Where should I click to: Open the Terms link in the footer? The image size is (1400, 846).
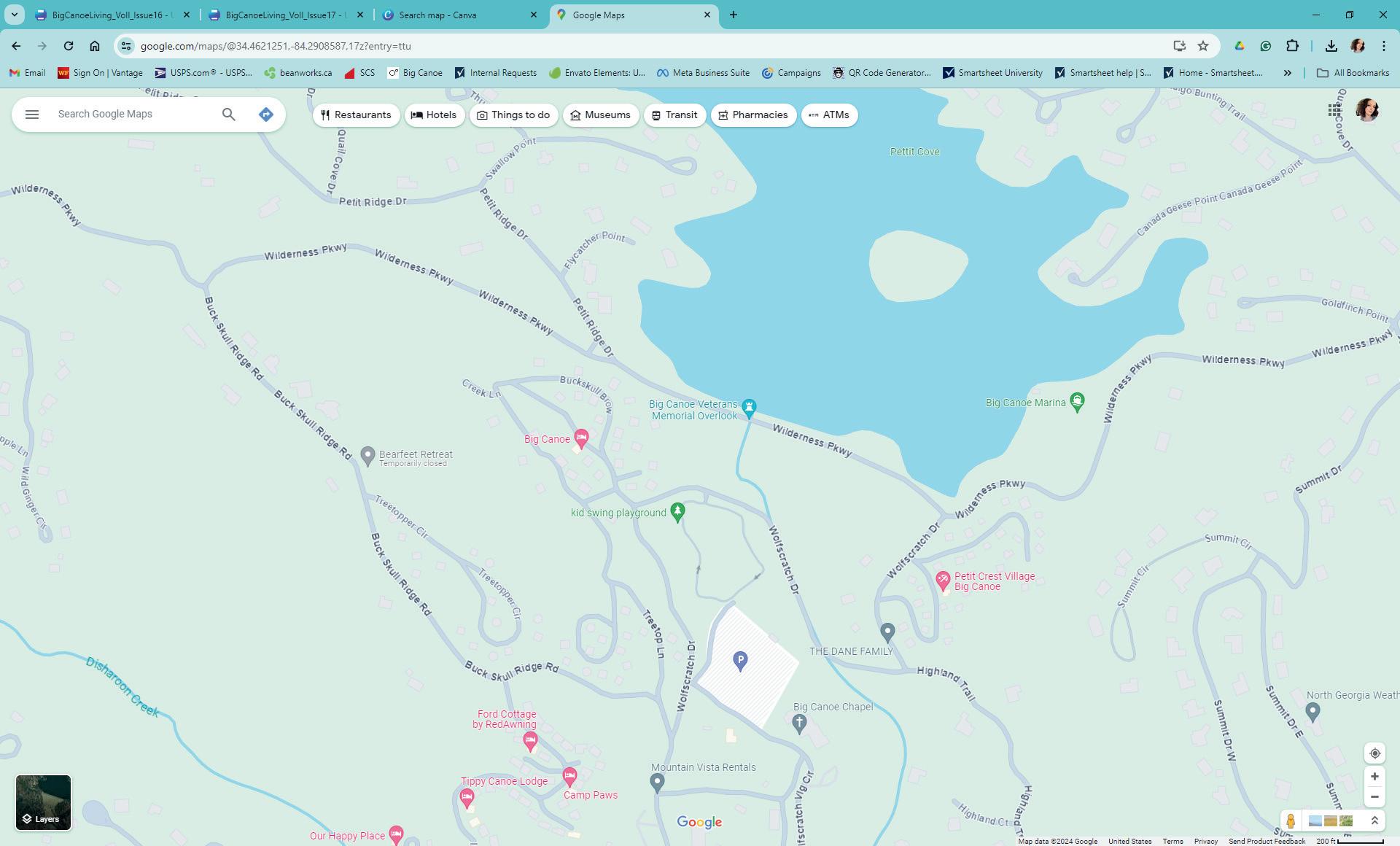tap(1172, 842)
